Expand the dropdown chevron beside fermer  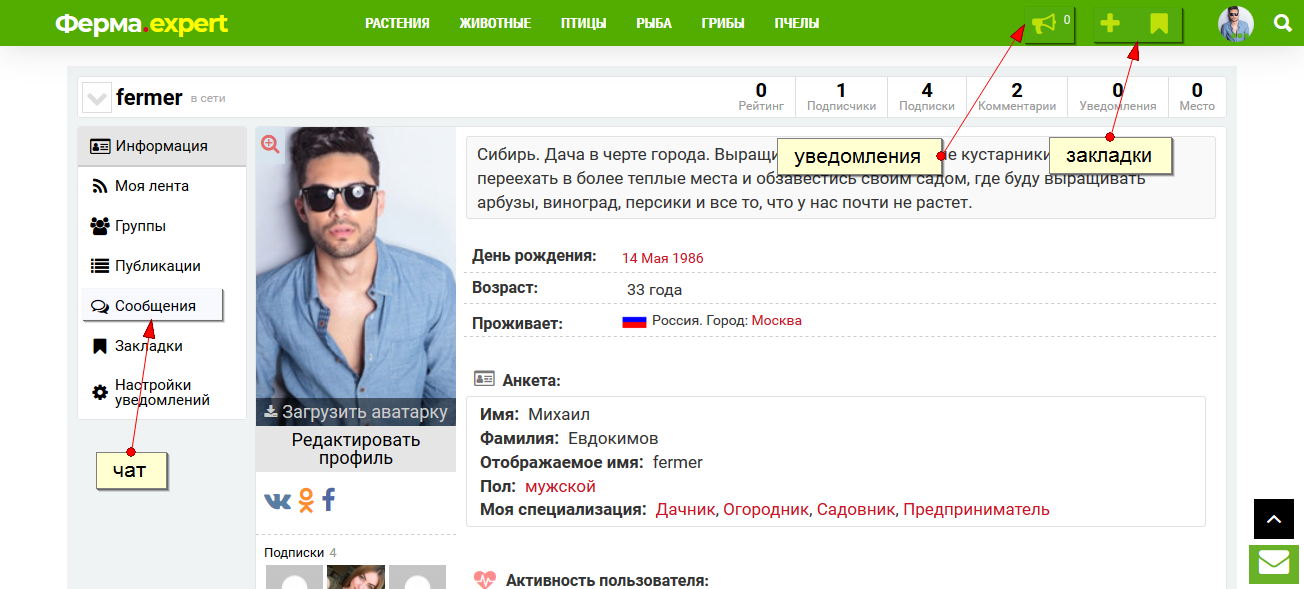97,98
